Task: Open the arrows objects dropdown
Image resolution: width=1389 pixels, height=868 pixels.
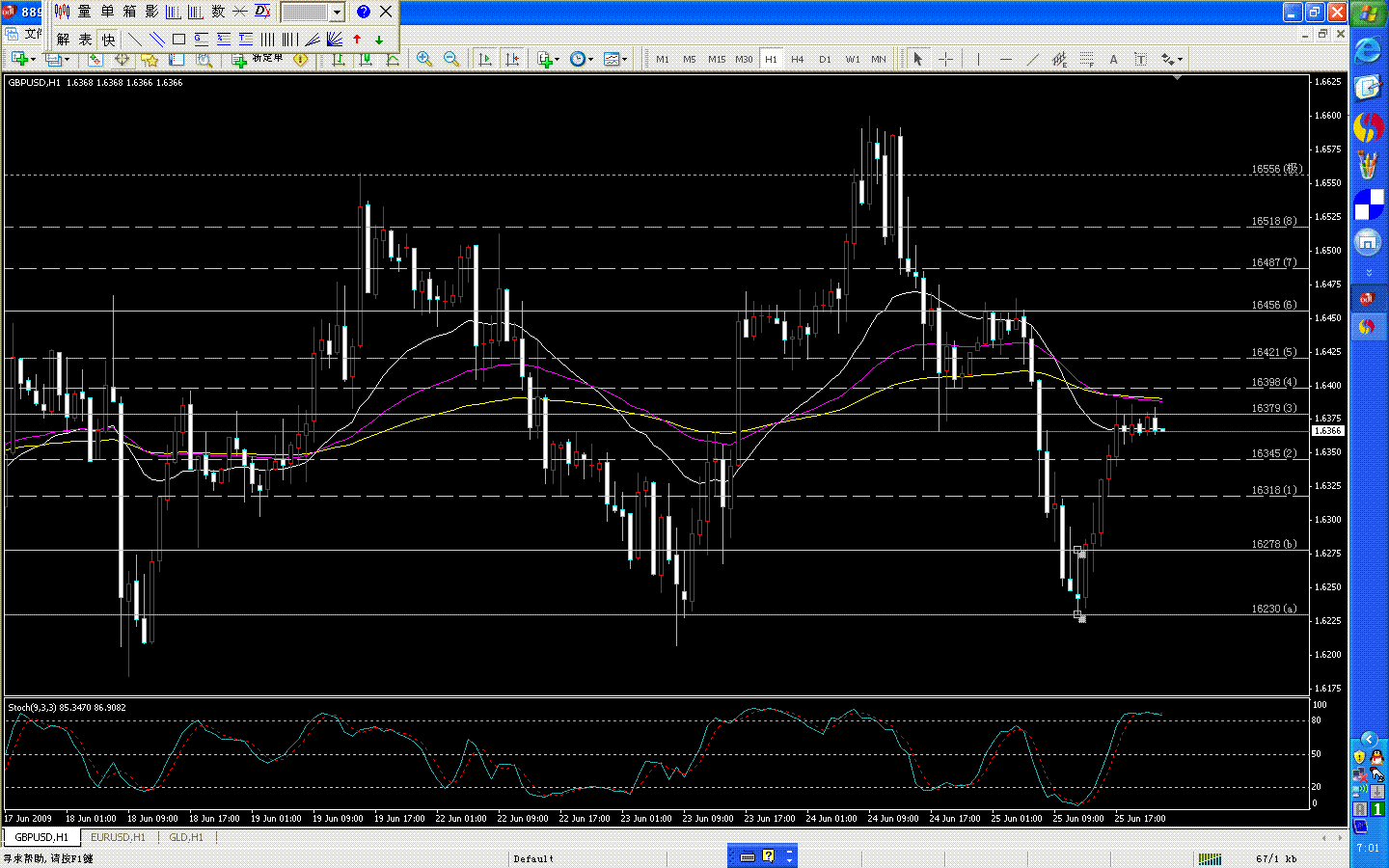Action: (x=1171, y=59)
